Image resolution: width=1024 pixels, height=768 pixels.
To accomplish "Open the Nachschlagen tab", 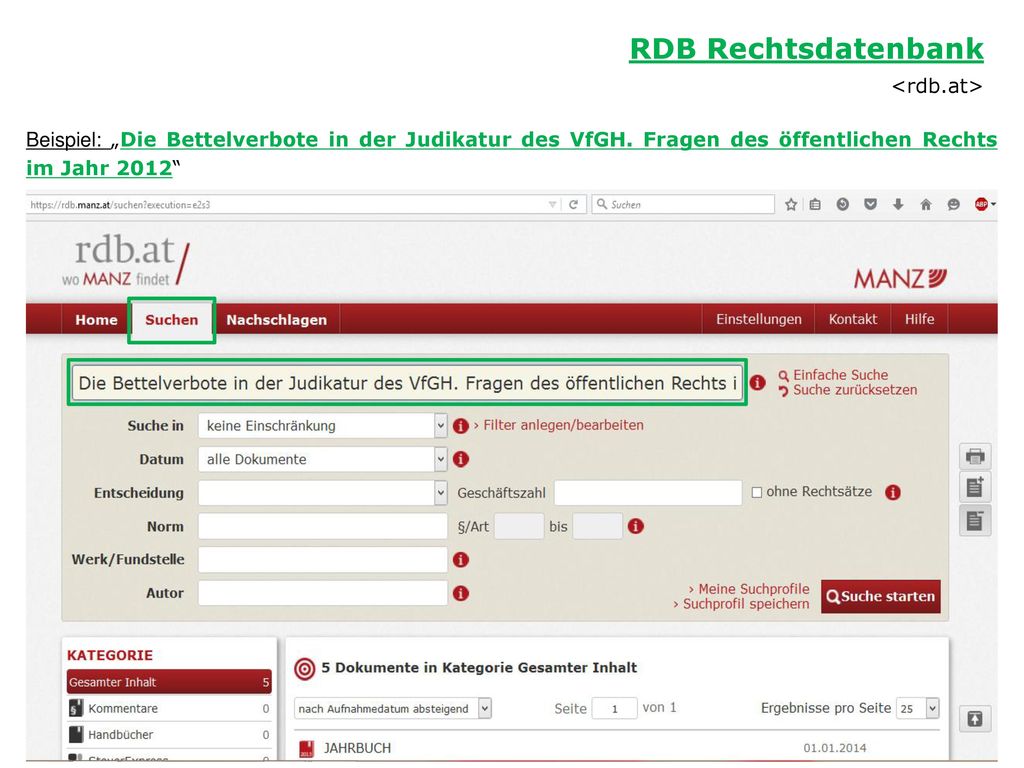I will coord(276,320).
